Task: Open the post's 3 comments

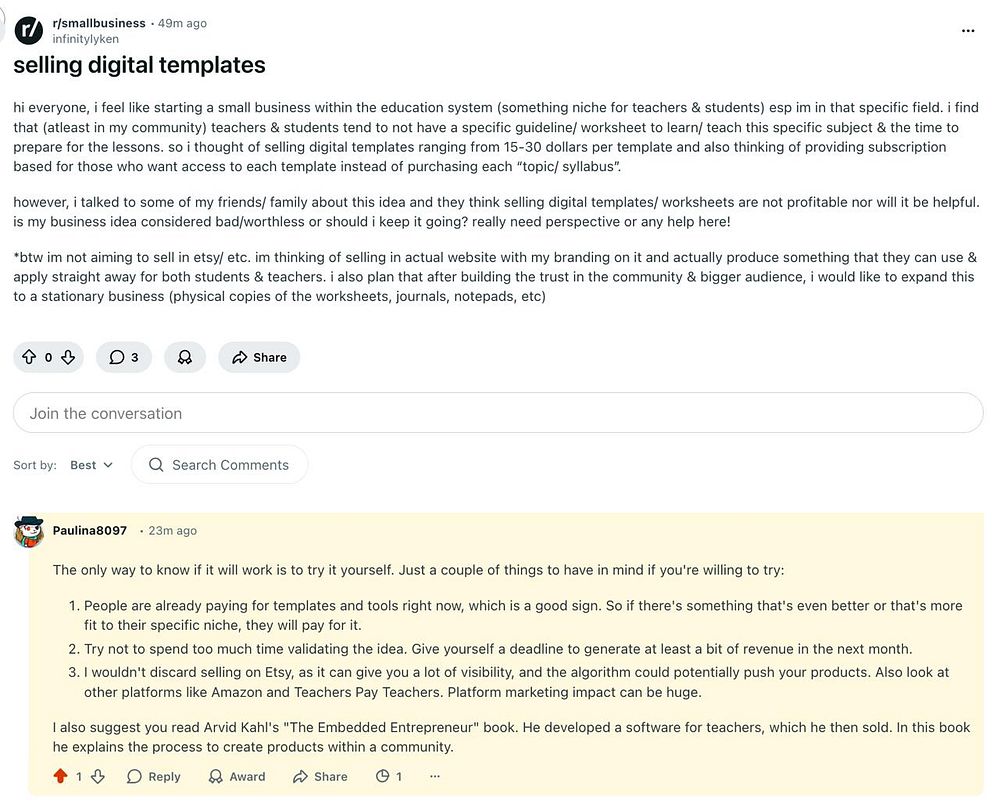Action: click(124, 357)
